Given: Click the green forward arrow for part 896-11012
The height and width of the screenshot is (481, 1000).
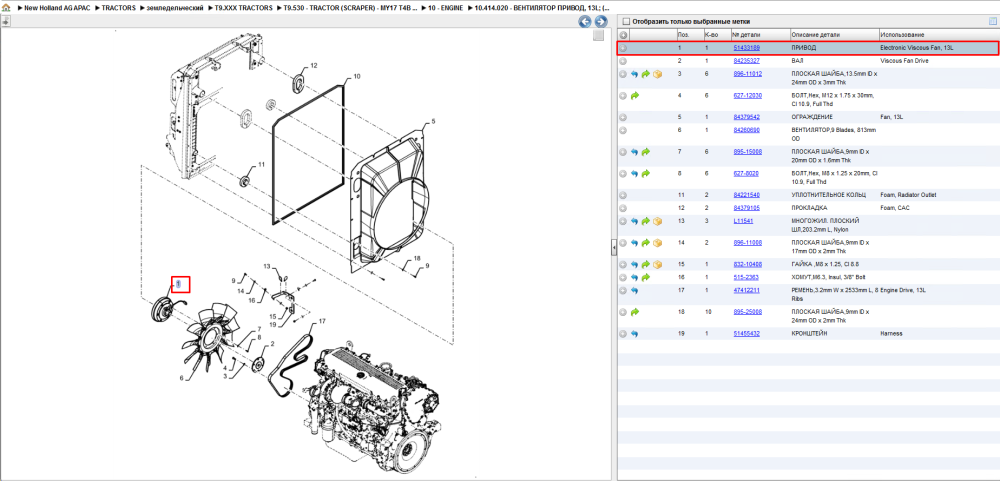Looking at the screenshot, I should point(645,74).
